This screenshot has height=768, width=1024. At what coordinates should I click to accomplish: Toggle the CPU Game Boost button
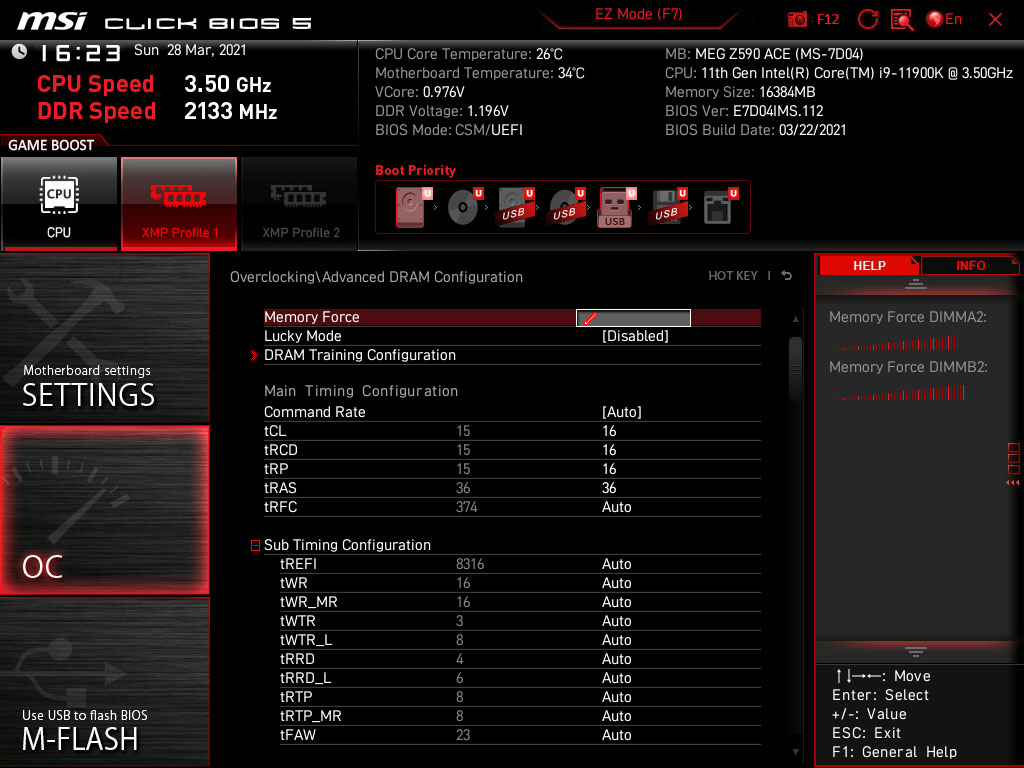pos(59,204)
